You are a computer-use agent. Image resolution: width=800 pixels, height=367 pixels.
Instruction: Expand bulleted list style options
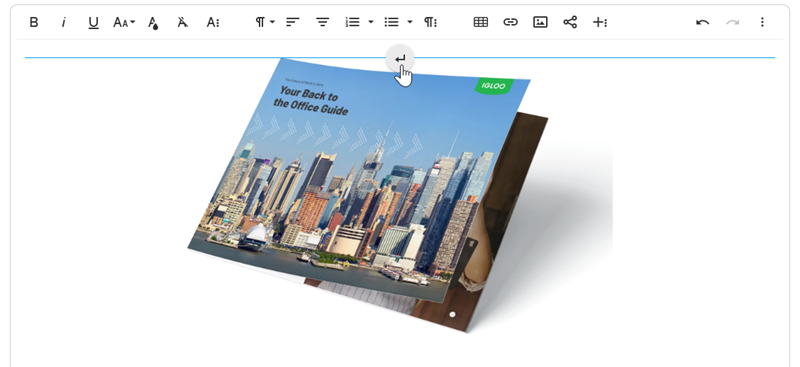click(x=410, y=22)
